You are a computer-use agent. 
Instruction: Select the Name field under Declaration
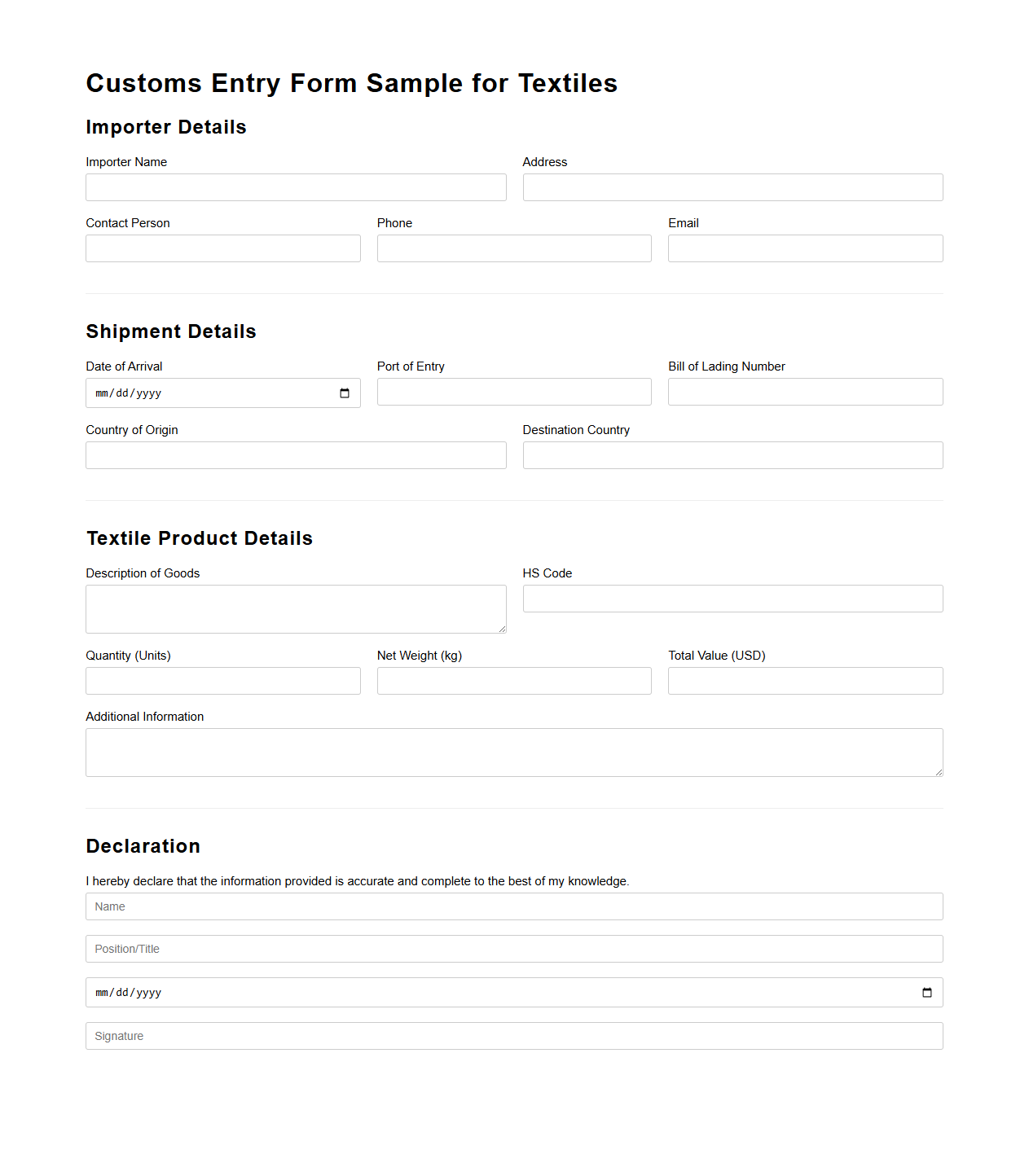513,906
